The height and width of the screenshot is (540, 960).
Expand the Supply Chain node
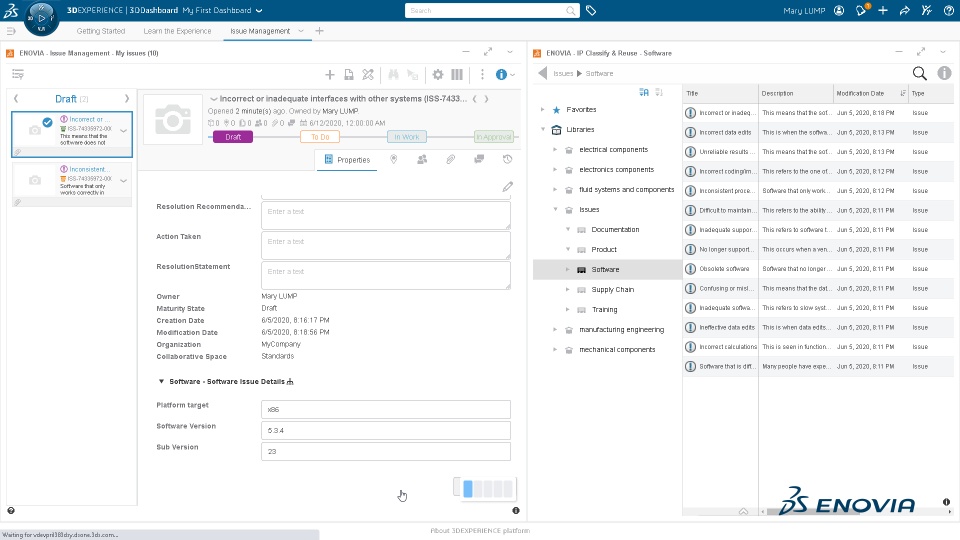(x=568, y=290)
